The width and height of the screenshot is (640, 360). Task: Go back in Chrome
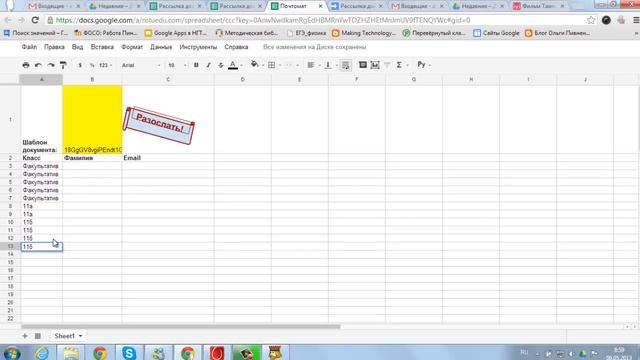pyautogui.click(x=8, y=20)
